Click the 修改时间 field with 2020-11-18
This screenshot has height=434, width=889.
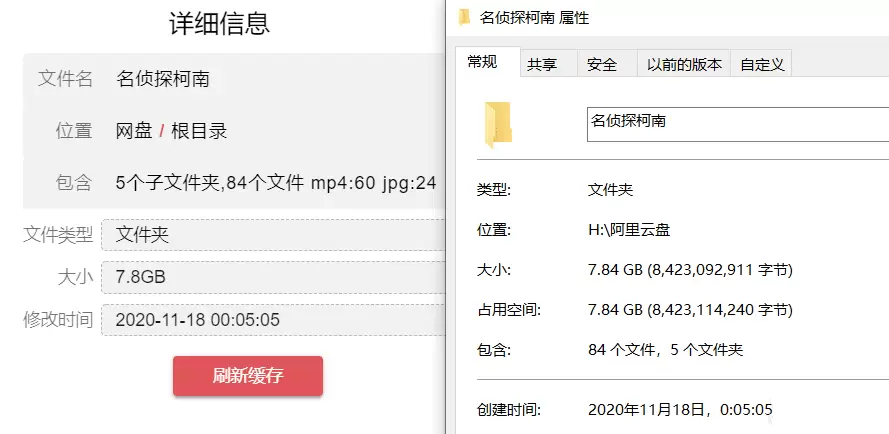(273, 319)
